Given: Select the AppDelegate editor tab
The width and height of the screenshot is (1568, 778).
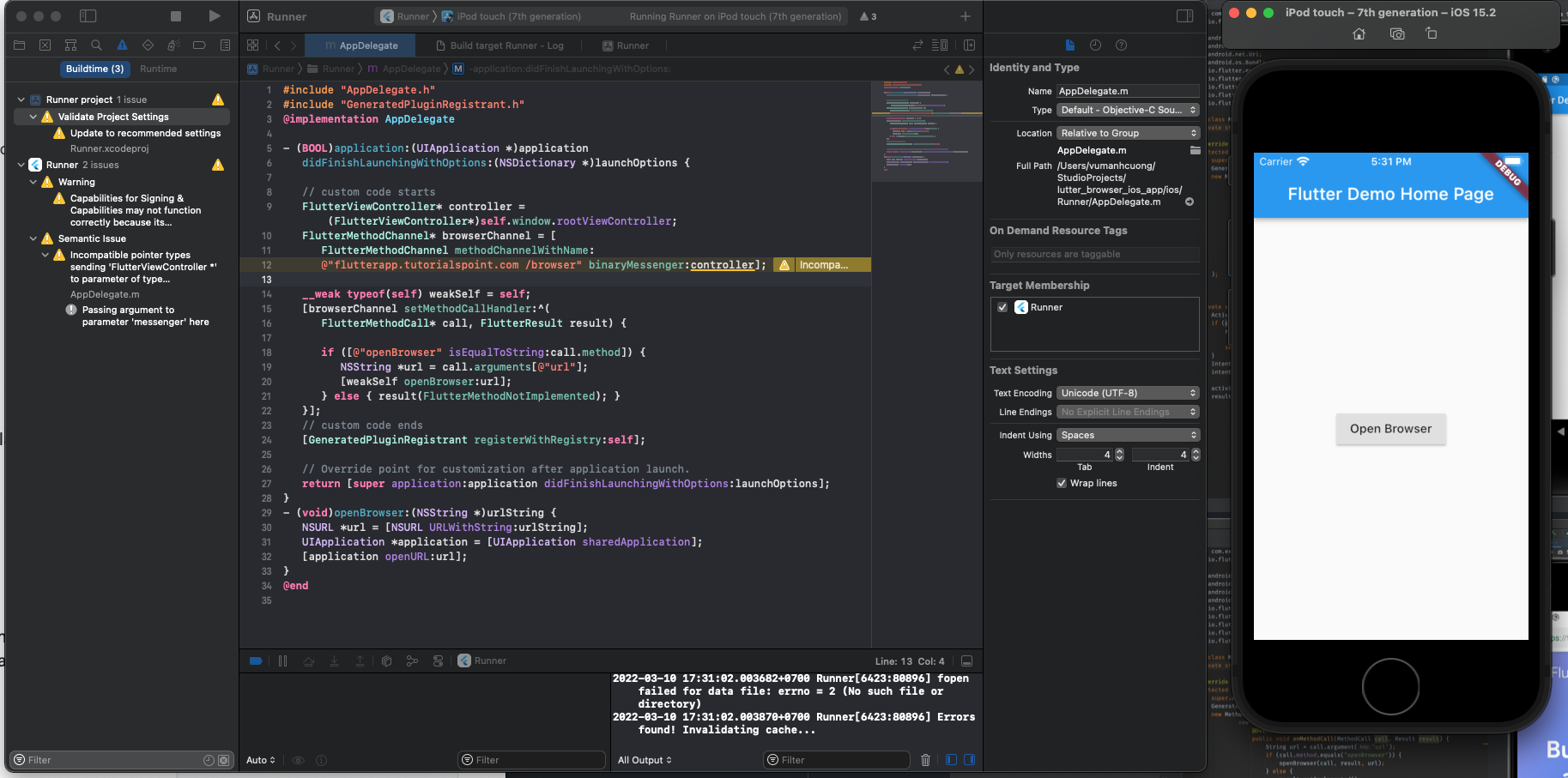Looking at the screenshot, I should (x=361, y=45).
